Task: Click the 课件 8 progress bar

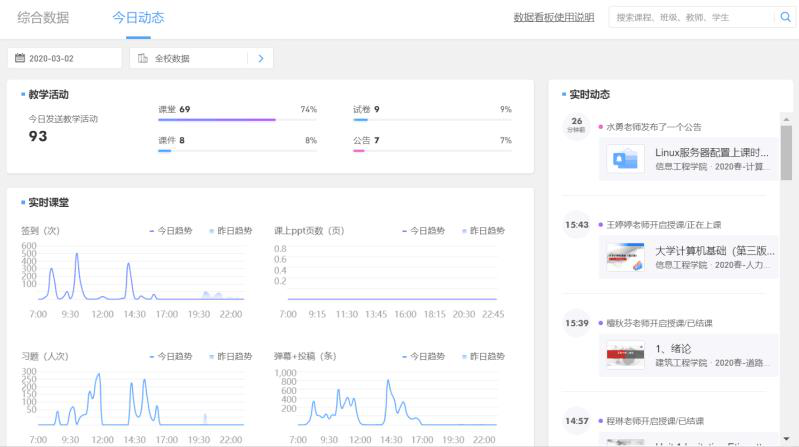Action: (237, 151)
